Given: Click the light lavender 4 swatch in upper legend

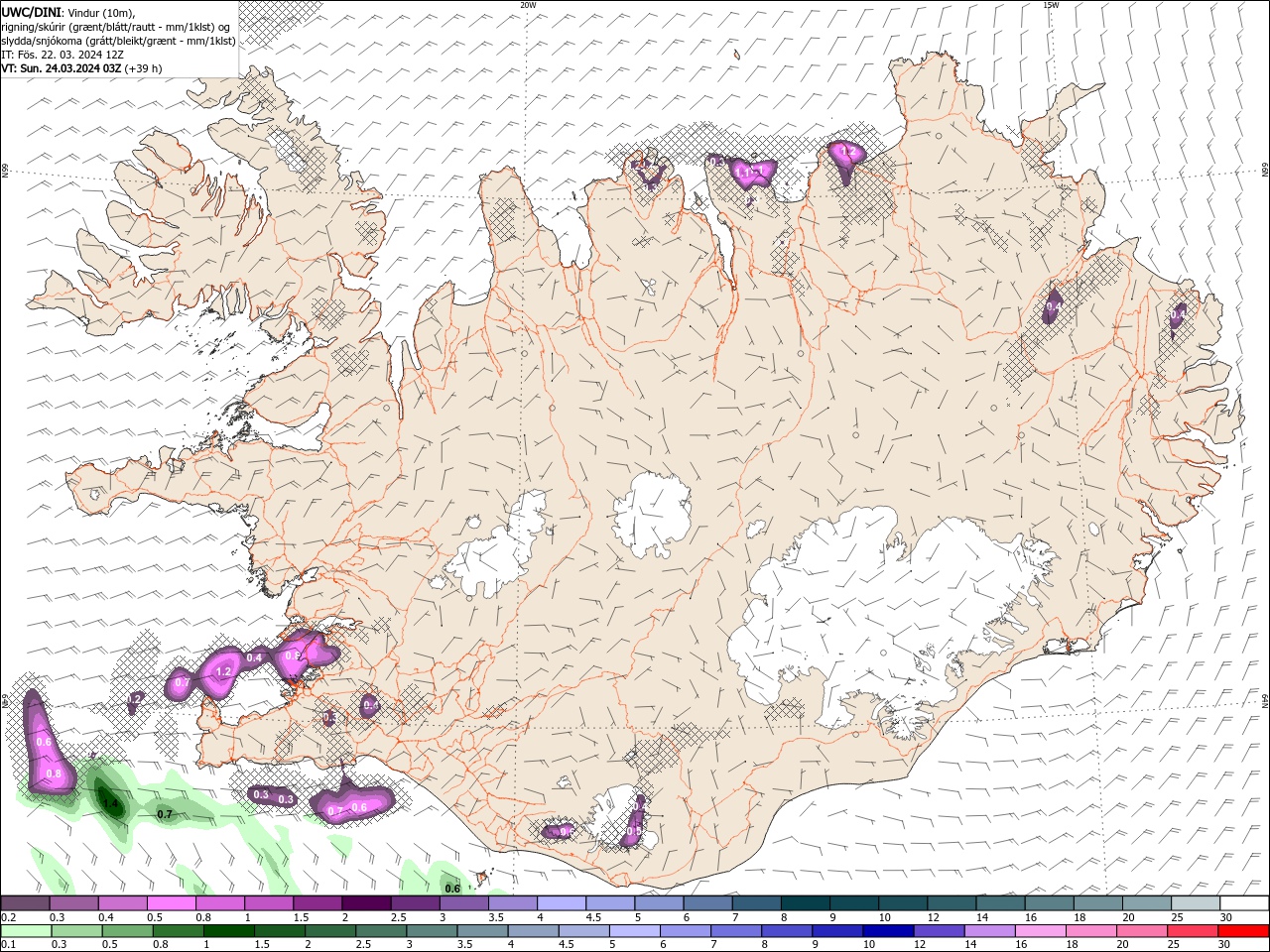Looking at the screenshot, I should (561, 903).
